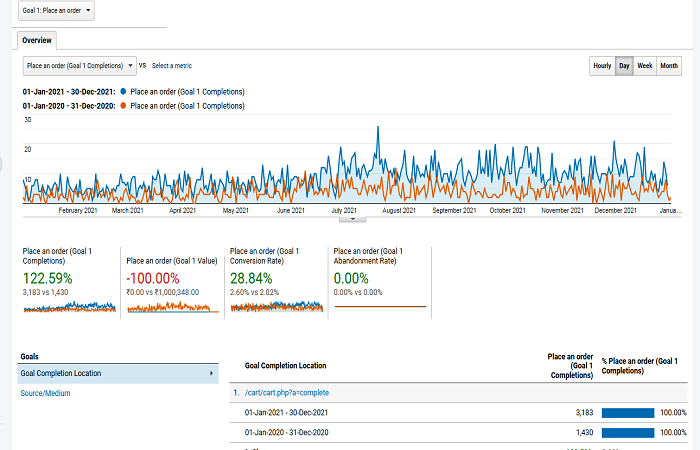Click the arrow beside Goal Completion Location

[x=212, y=374]
